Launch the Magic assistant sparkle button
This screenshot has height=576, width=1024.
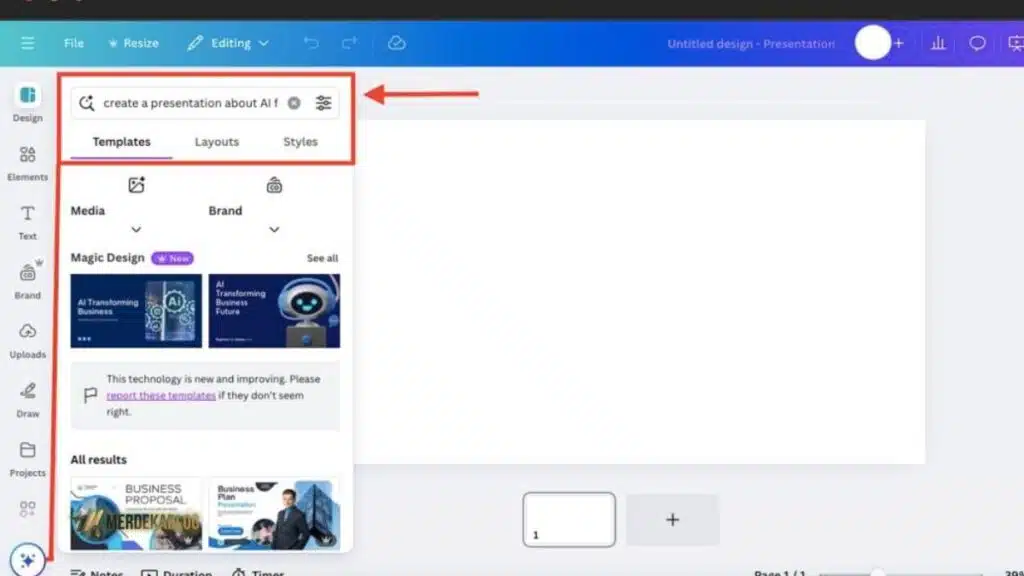tap(27, 560)
